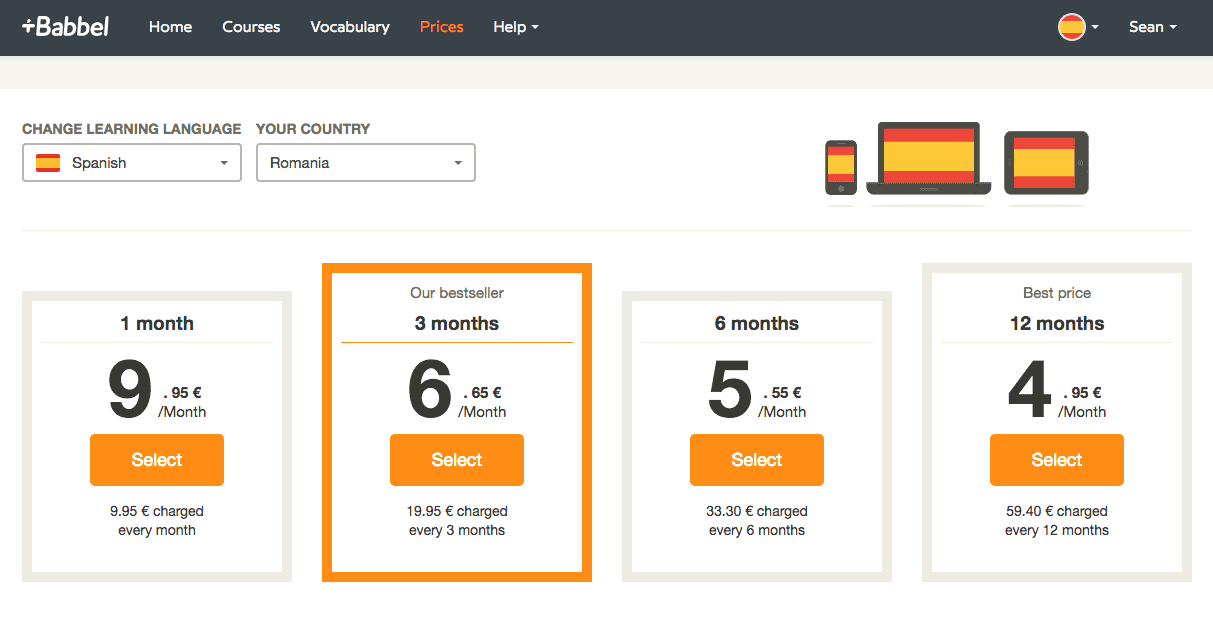Select the 3 months bestseller plan
Viewport: 1213px width, 623px height.
(x=456, y=460)
